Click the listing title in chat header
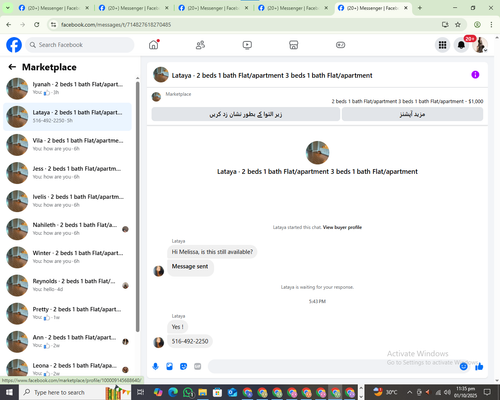Viewport: 500px width, 400px height. (x=272, y=75)
